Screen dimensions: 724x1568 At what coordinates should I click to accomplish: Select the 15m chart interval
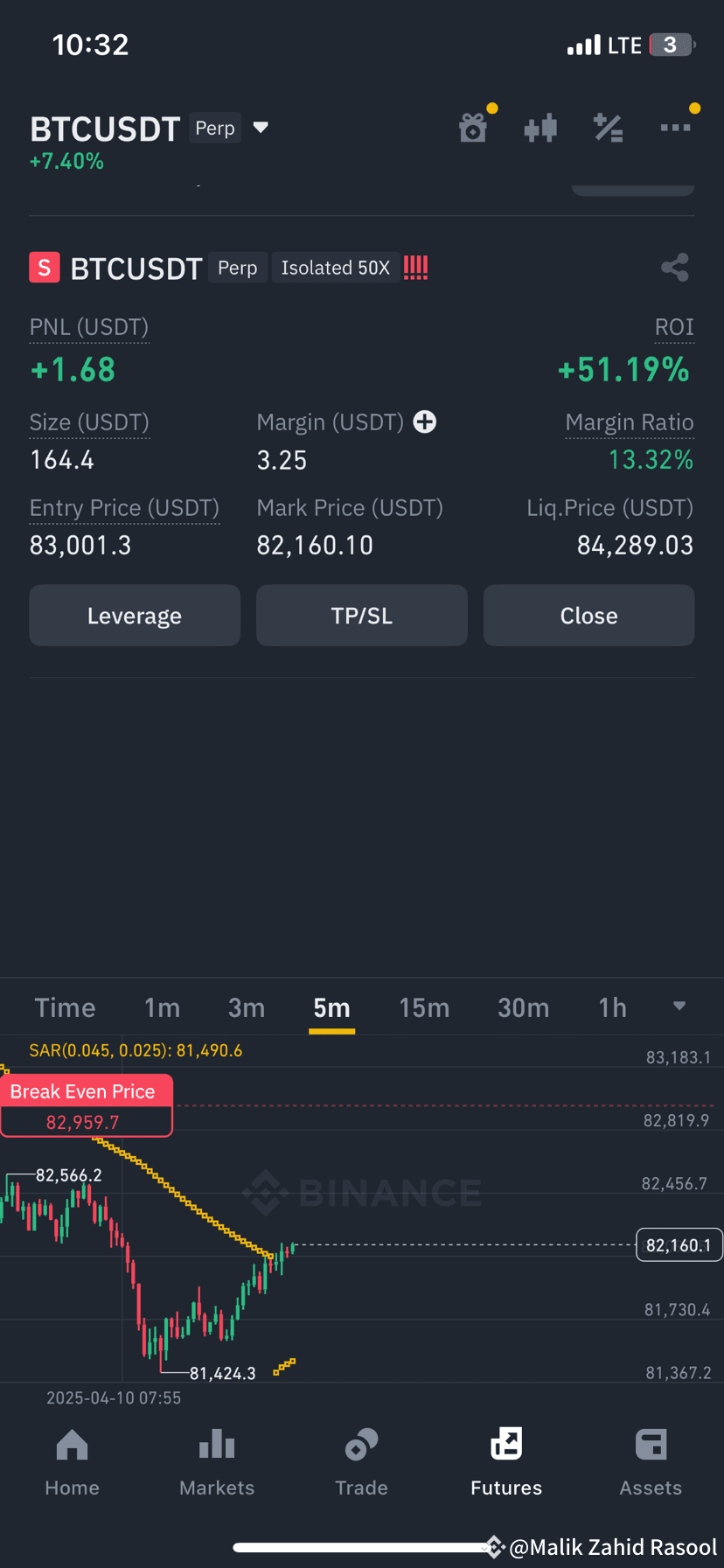[x=424, y=1007]
